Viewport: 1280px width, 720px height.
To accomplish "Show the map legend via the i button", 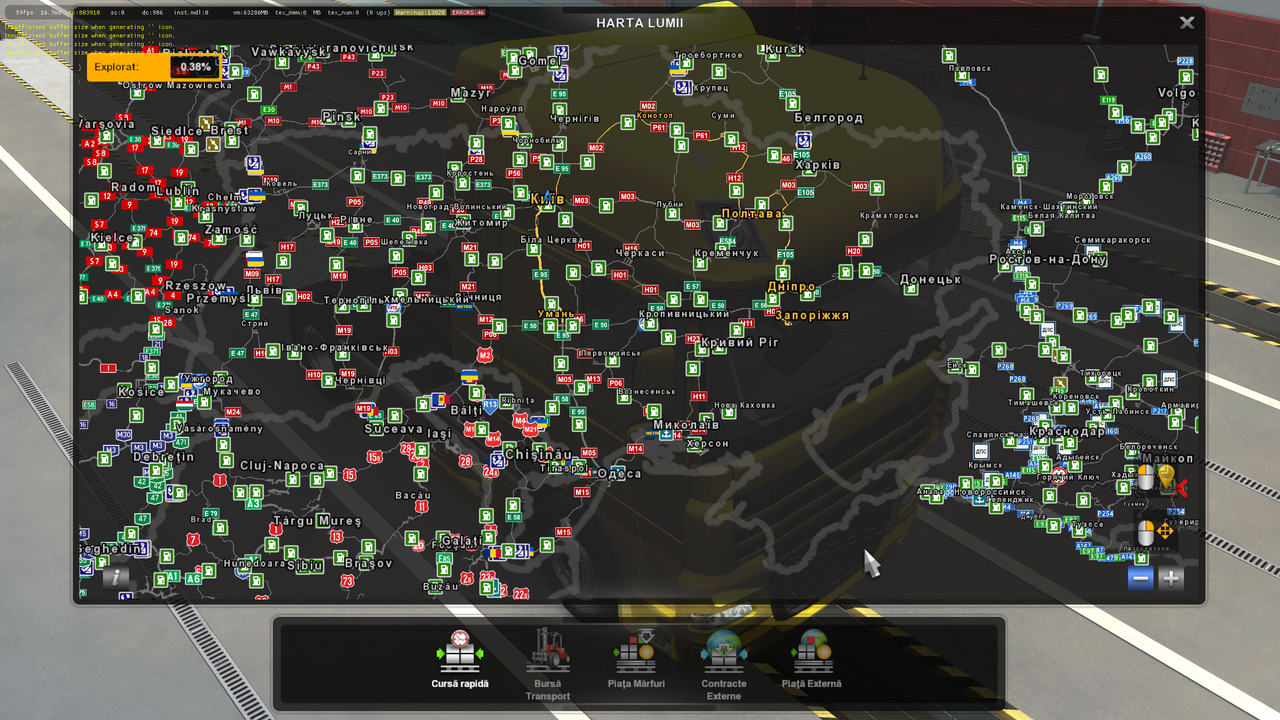I will (117, 576).
